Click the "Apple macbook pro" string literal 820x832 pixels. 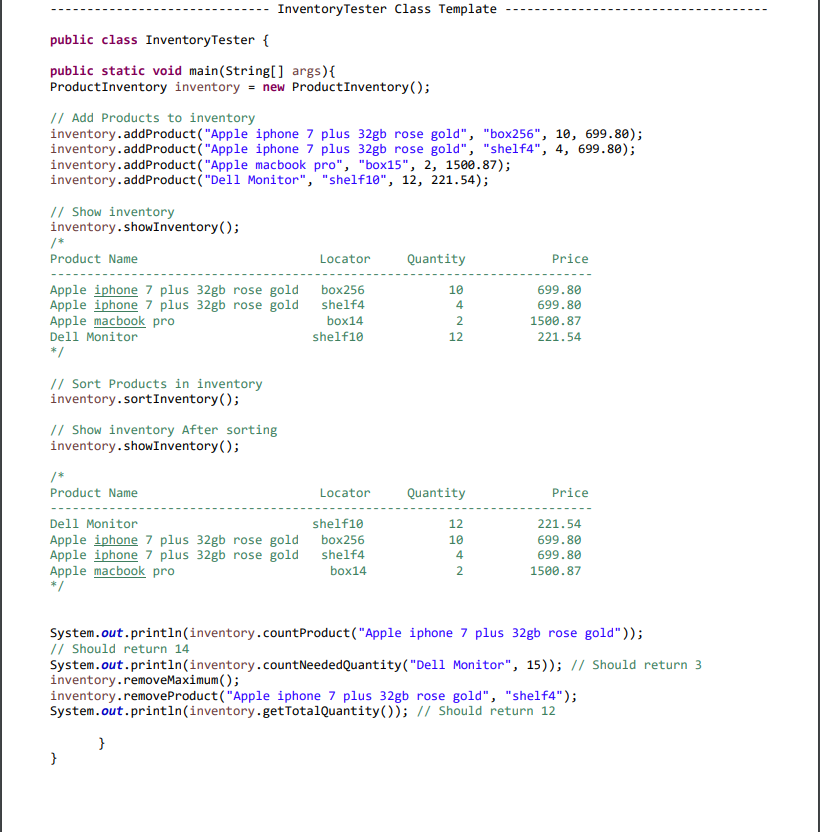tap(273, 165)
